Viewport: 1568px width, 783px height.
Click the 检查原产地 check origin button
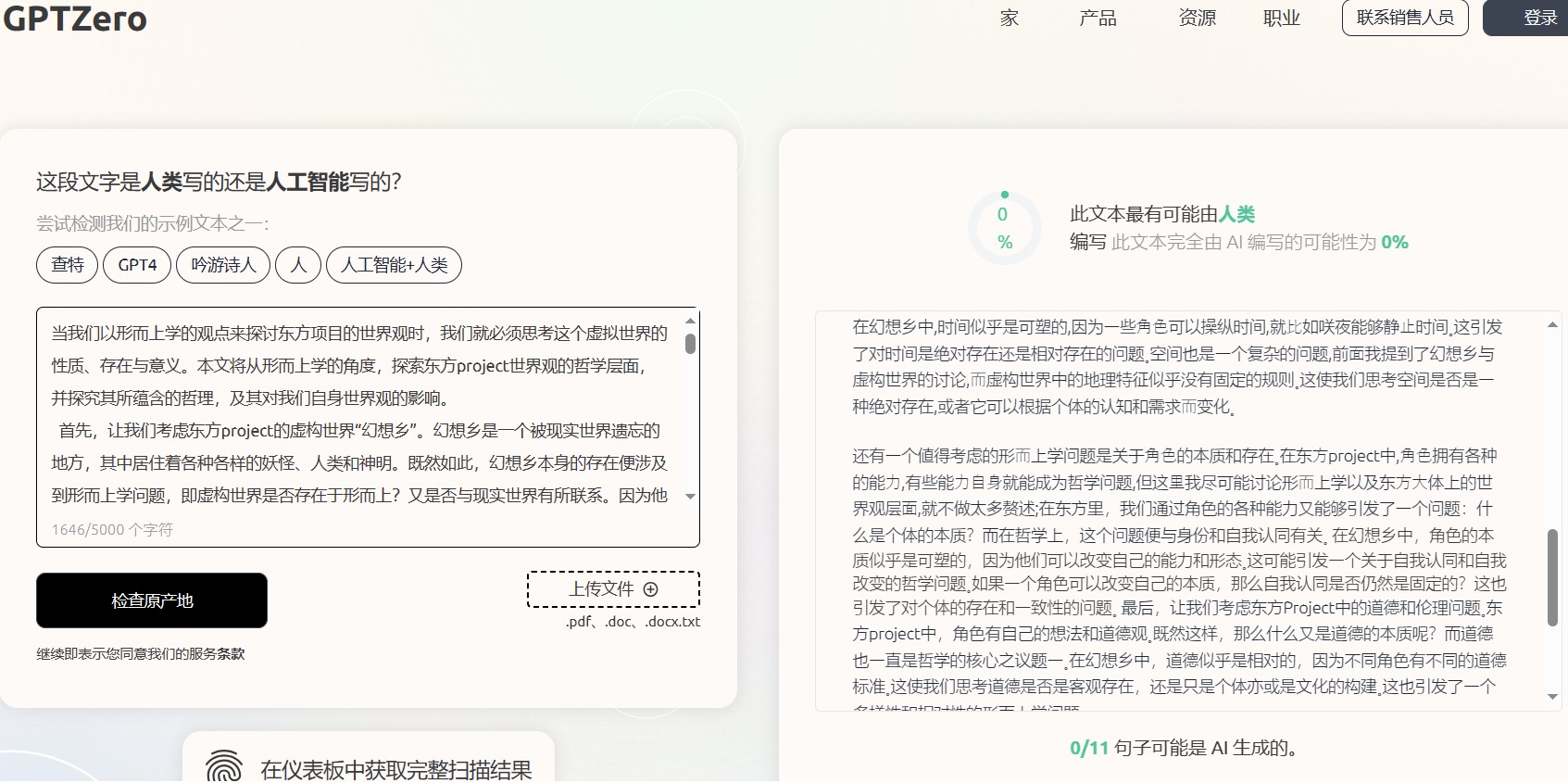click(152, 600)
